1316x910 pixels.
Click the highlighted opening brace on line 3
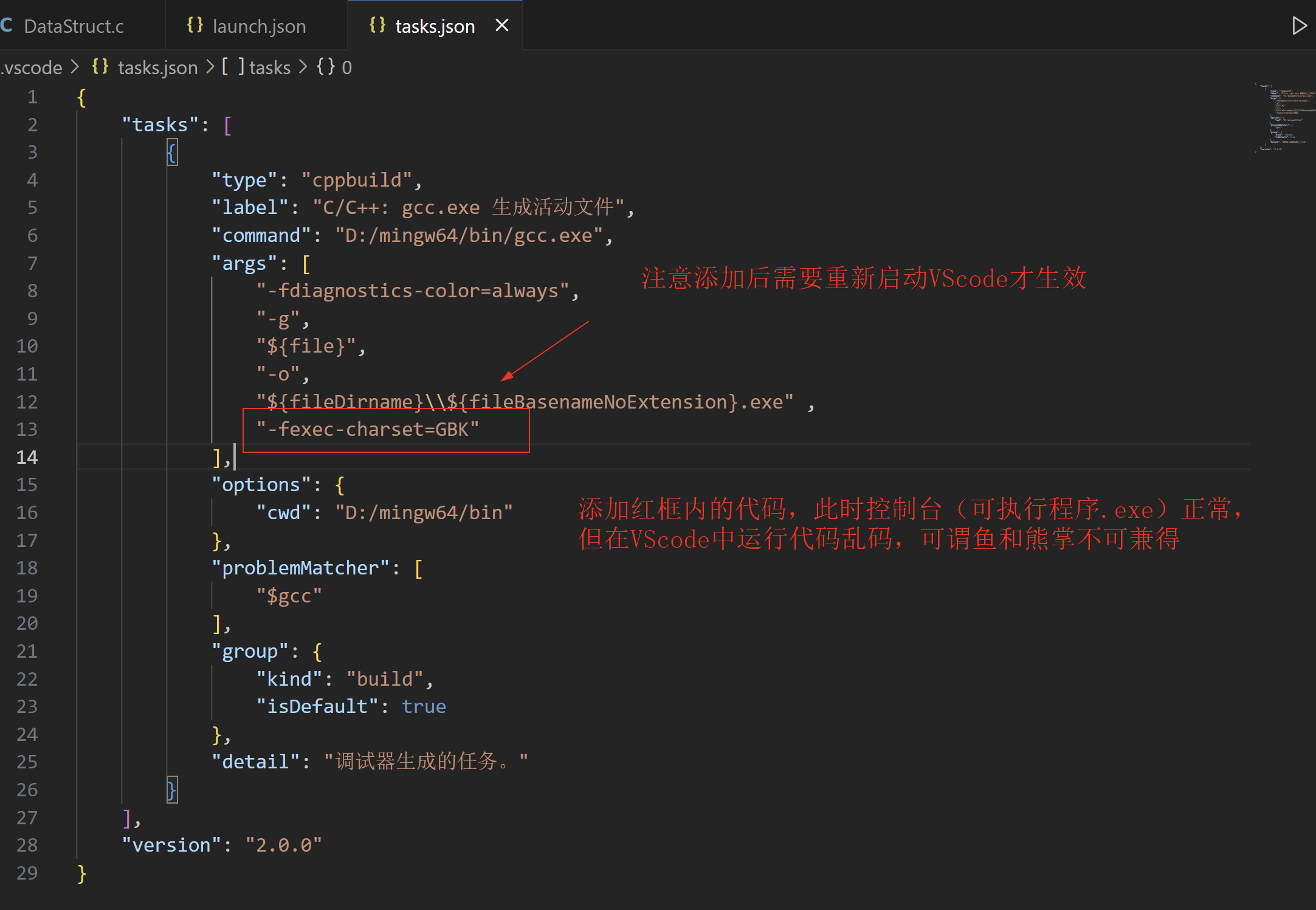tap(172, 152)
